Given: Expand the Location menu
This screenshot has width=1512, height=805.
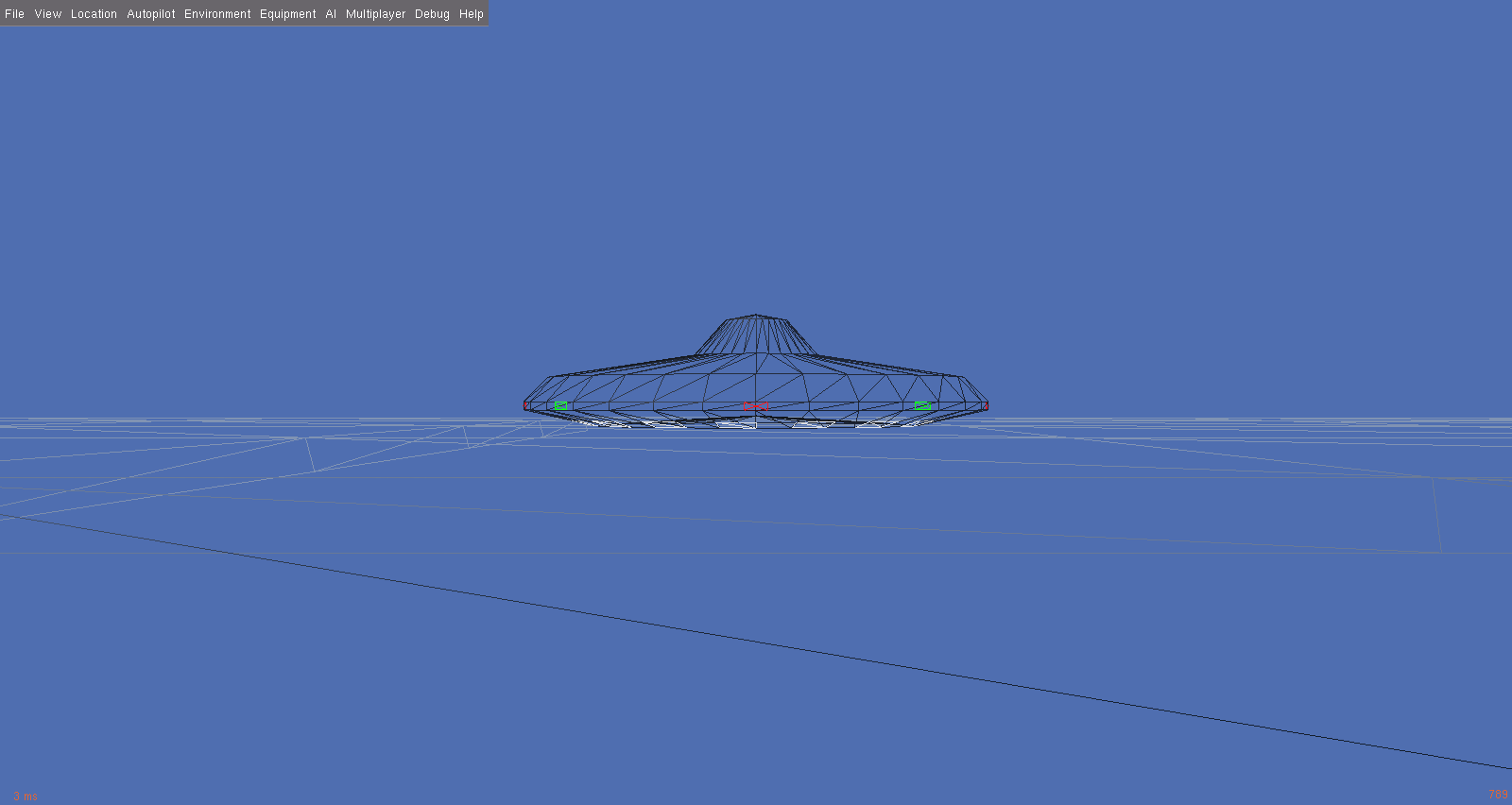Looking at the screenshot, I should (x=94, y=14).
